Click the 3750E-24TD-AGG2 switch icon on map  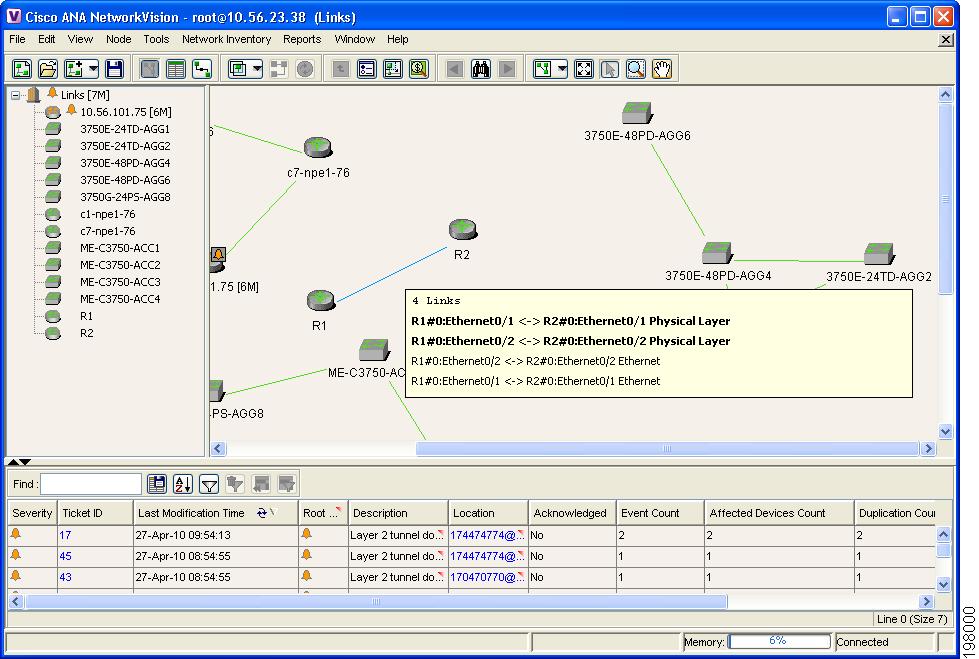click(x=879, y=254)
